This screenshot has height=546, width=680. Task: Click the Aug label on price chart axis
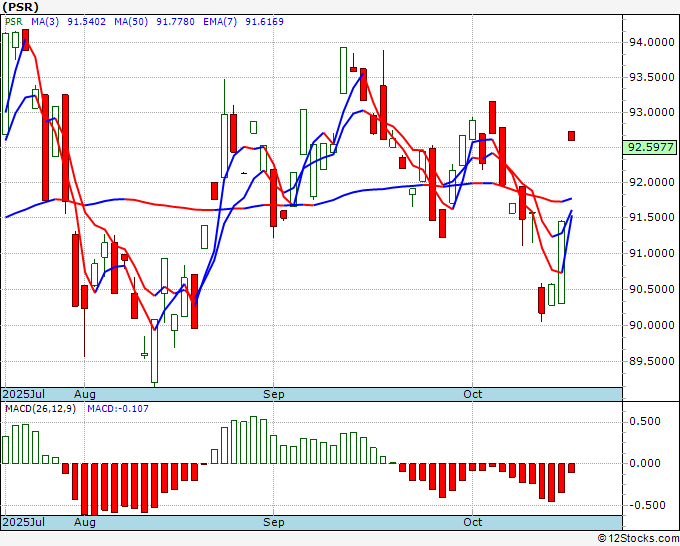point(85,394)
